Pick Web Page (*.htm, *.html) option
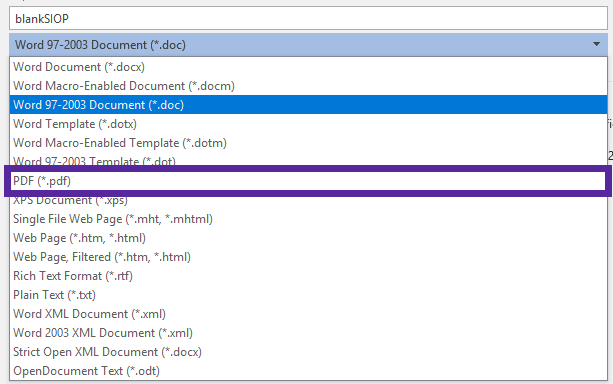This screenshot has width=613, height=384. [x=308, y=238]
